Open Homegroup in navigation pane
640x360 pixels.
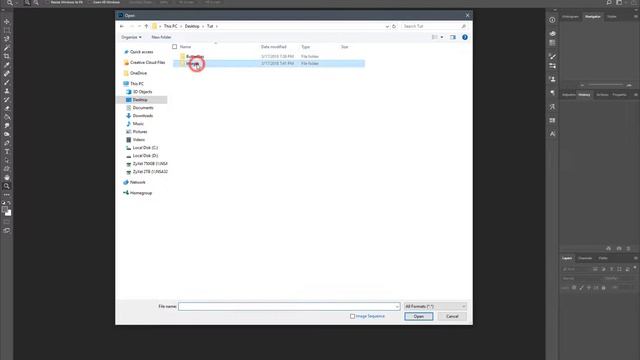141,193
